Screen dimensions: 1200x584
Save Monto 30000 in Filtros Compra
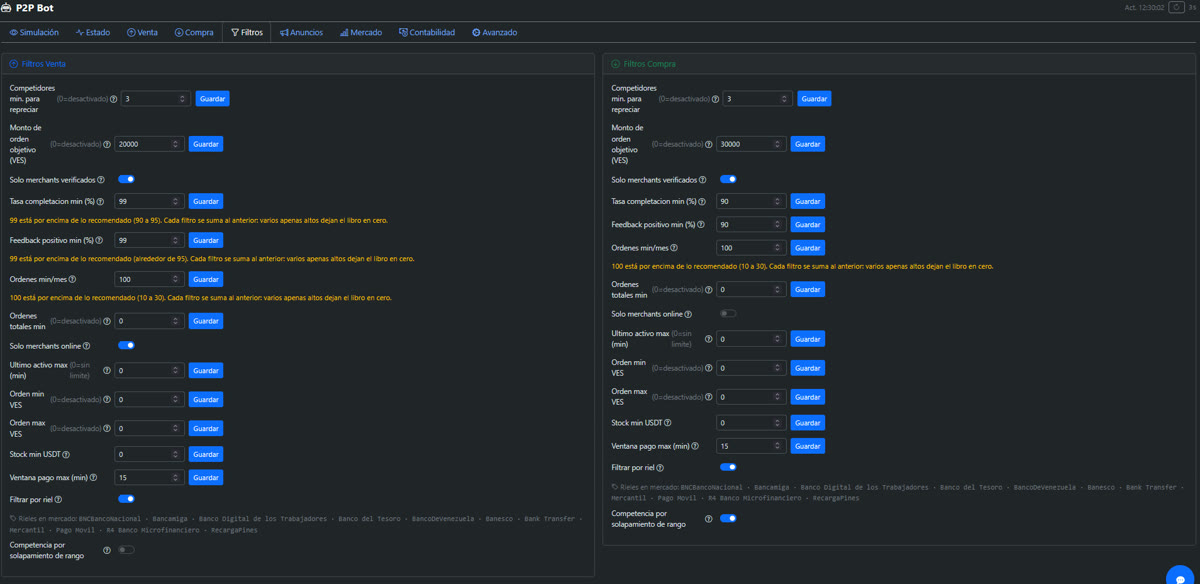pyautogui.click(x=808, y=144)
